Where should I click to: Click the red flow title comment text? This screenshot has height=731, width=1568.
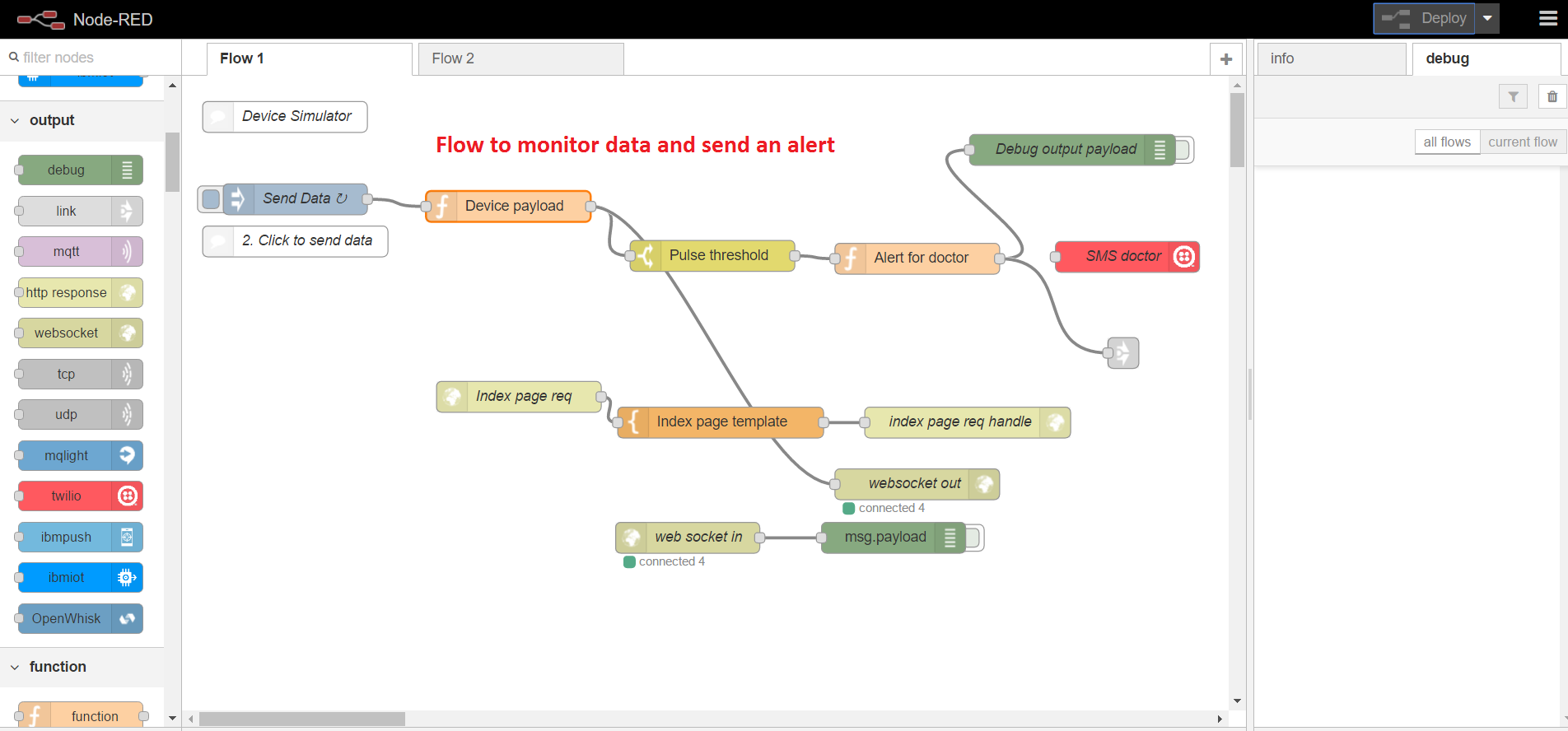pos(635,145)
